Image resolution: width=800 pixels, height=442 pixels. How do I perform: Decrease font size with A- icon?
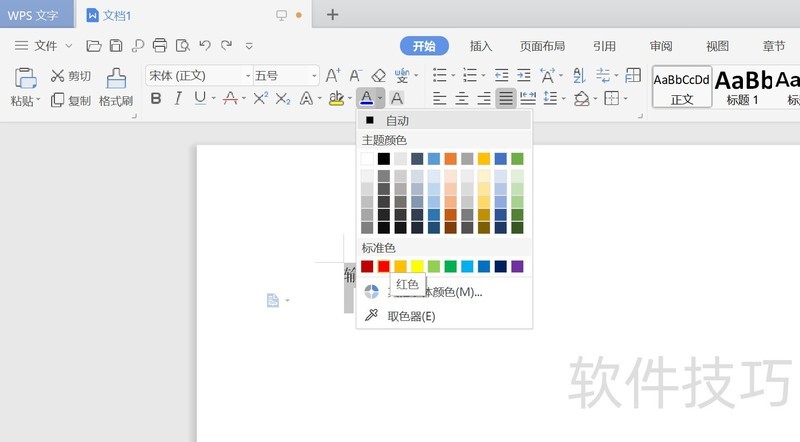(356, 76)
